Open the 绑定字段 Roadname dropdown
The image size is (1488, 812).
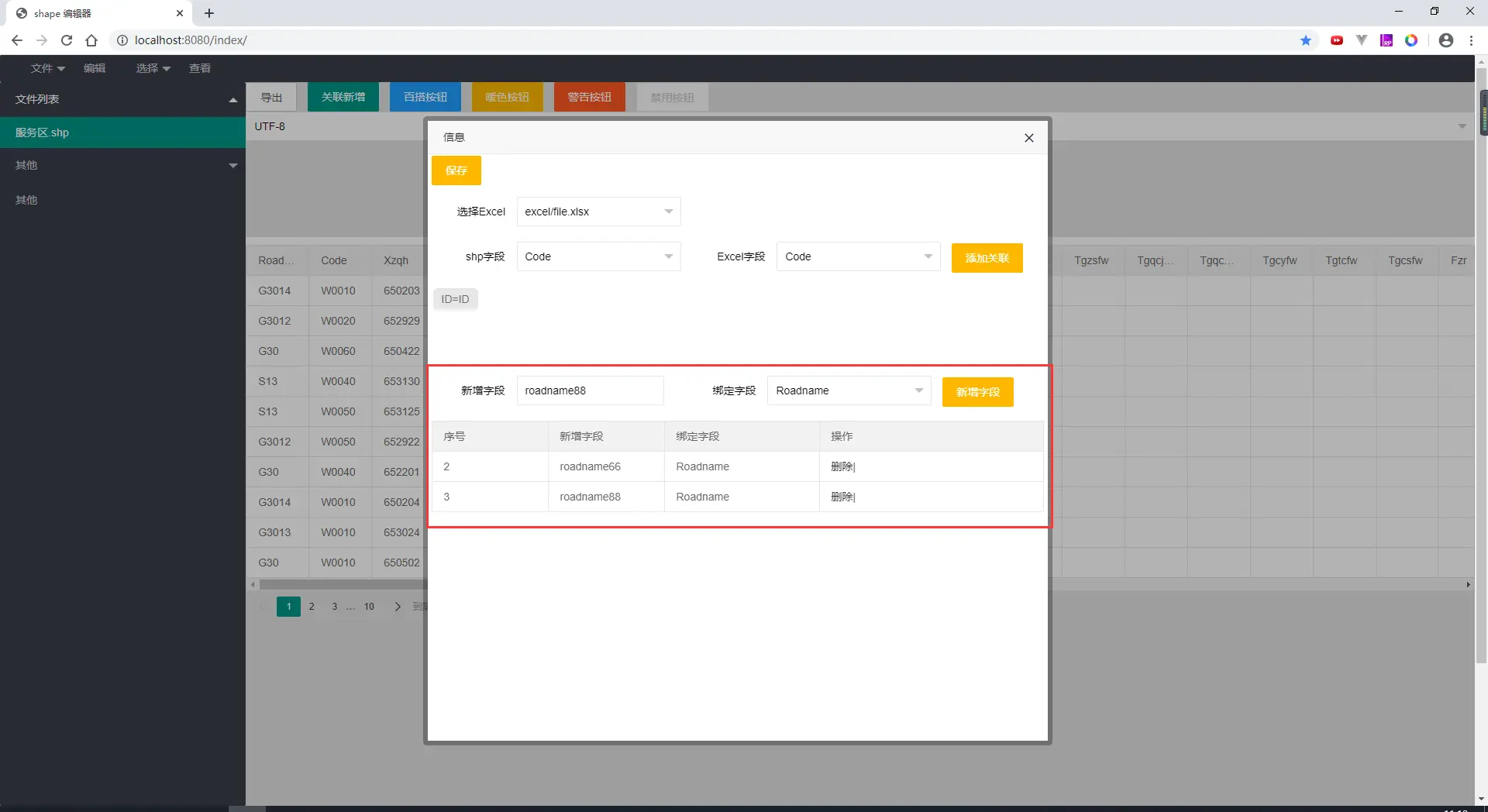click(x=849, y=391)
